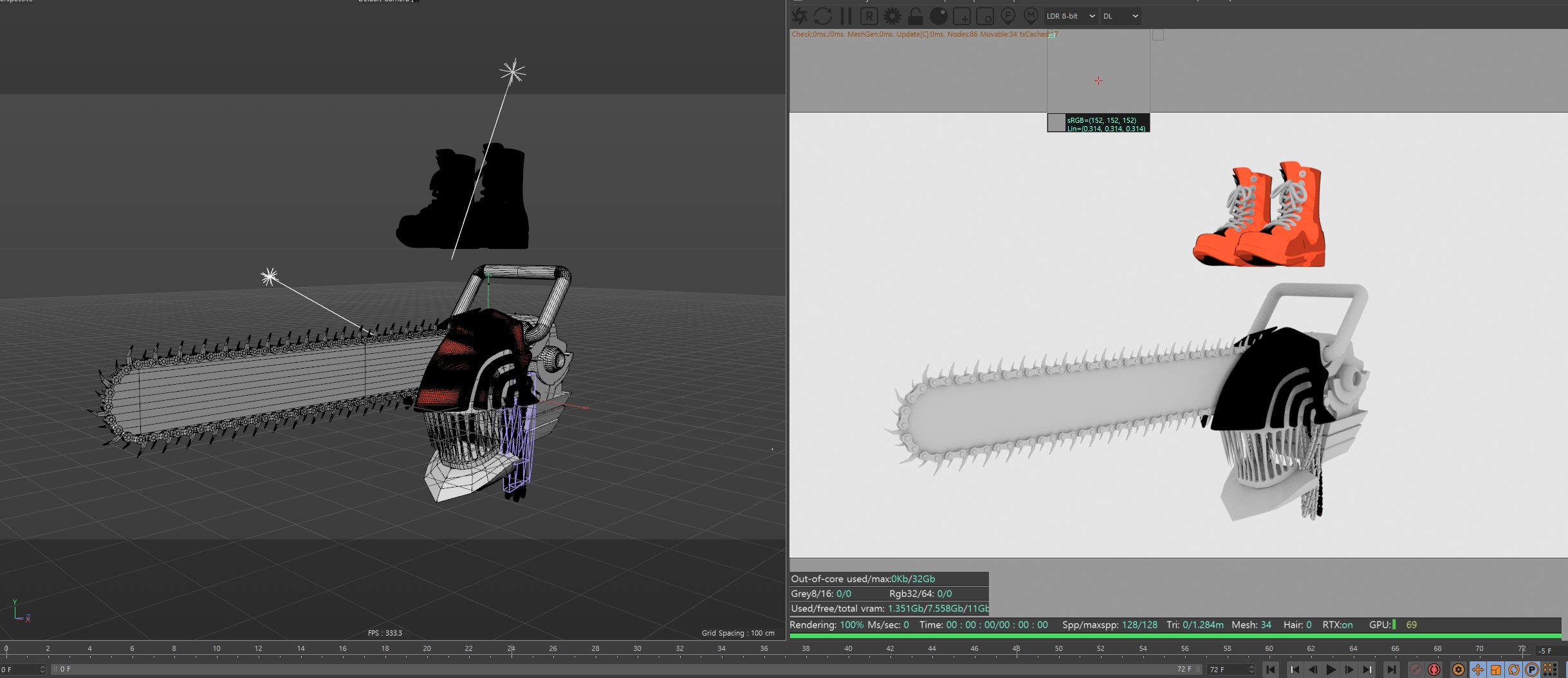Click the orange keyframe settings gear icon
Image resolution: width=1568 pixels, height=678 pixels.
(1459, 670)
